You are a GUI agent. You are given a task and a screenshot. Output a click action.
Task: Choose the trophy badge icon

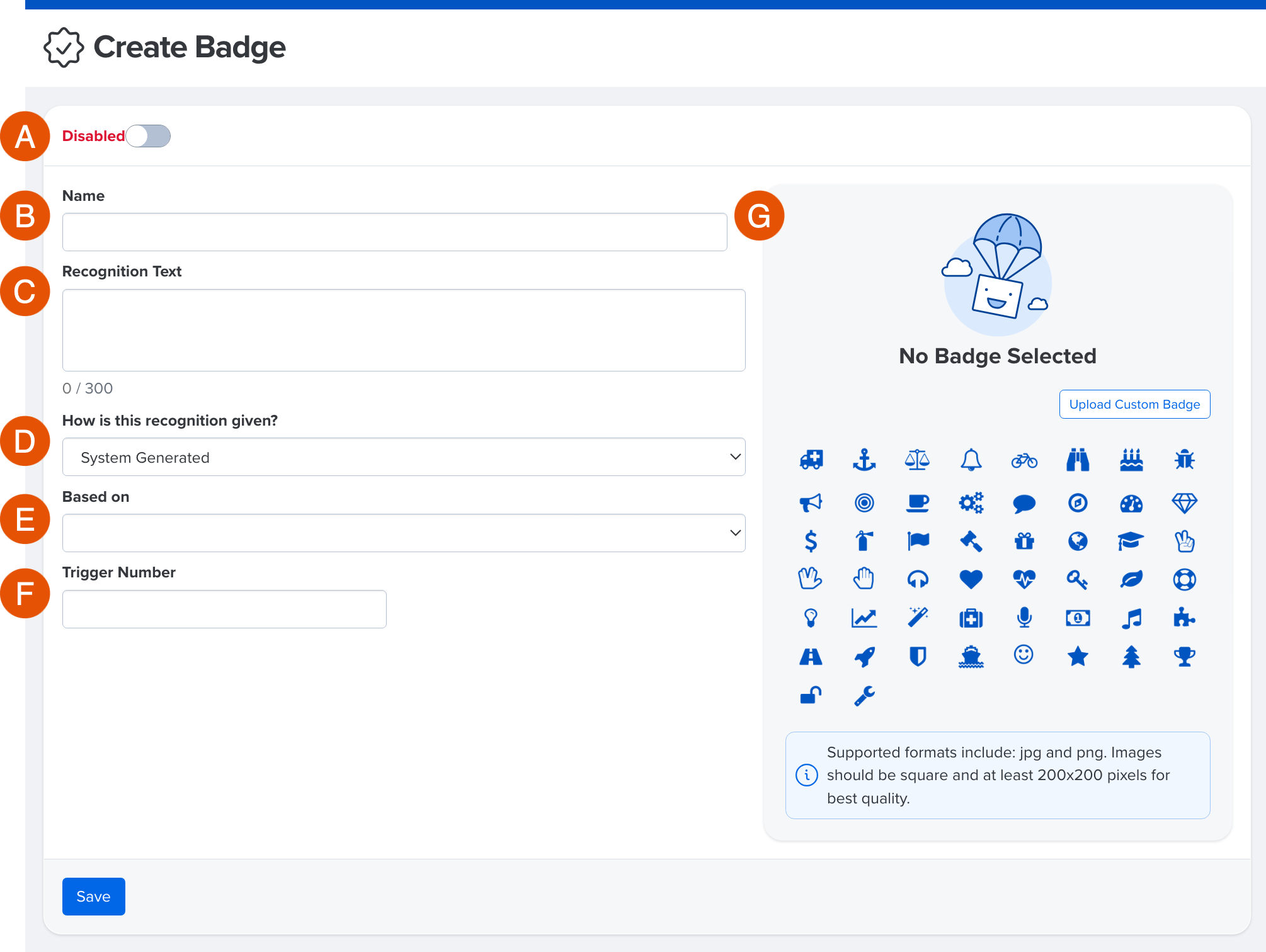coord(1185,657)
